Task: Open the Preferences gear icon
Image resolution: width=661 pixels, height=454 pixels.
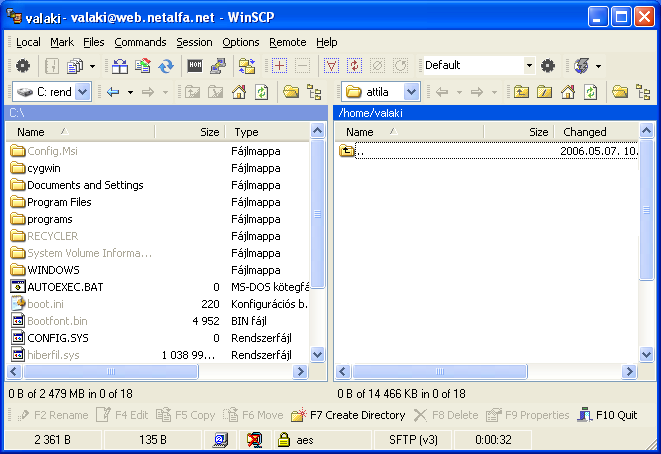Action: tap(23, 66)
